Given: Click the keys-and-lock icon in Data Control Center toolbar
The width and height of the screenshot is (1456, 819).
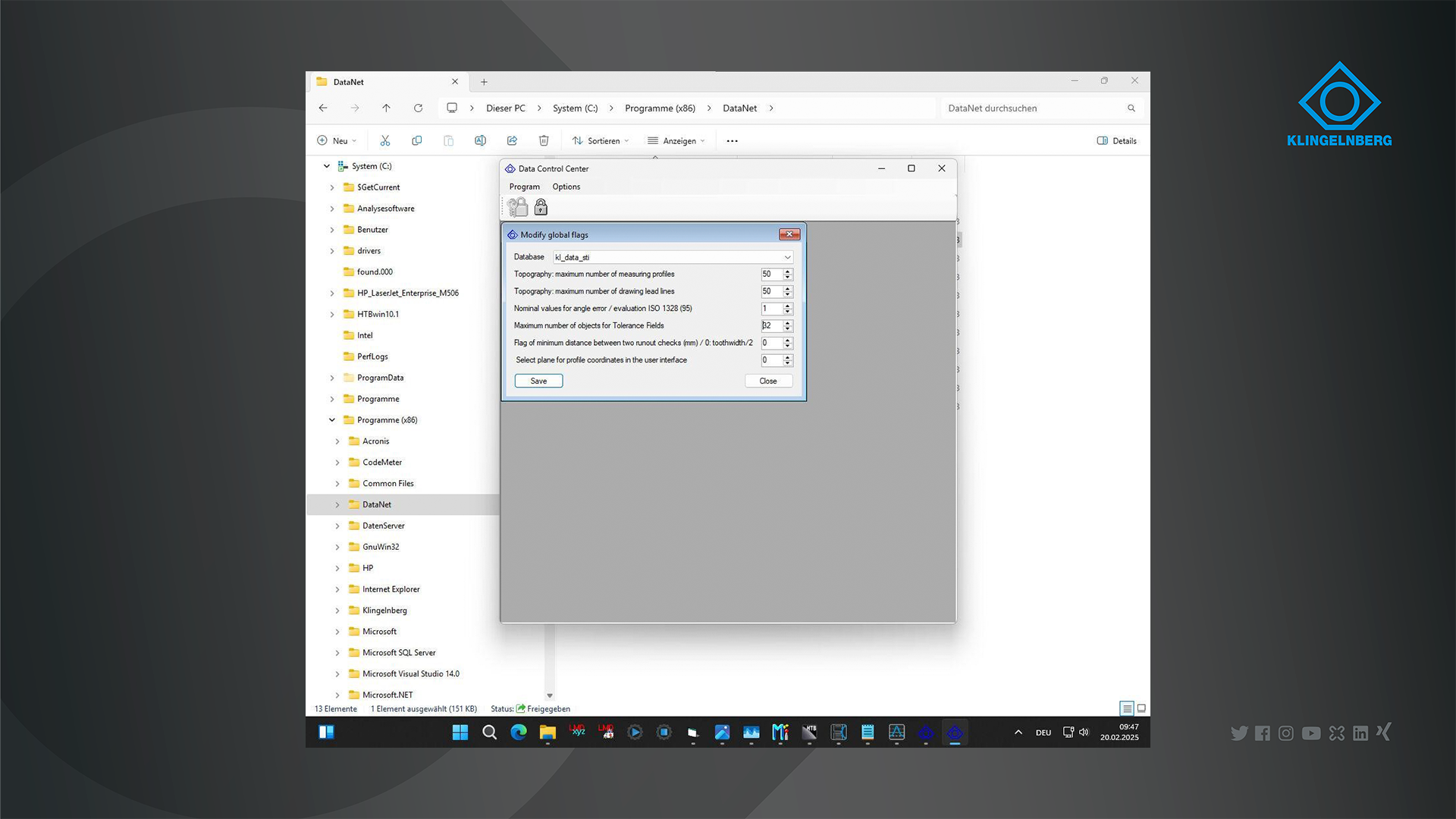Looking at the screenshot, I should click(x=518, y=207).
